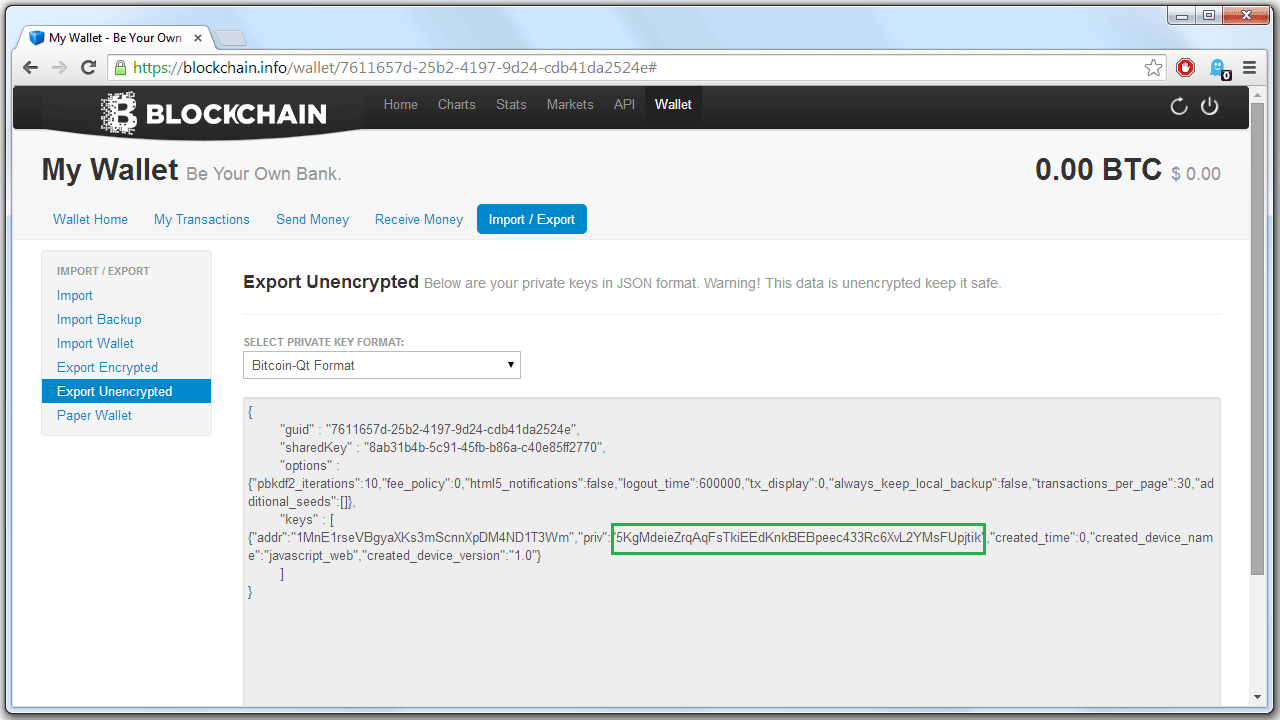
Task: Click the wallet refresh icon in header
Action: (1178, 106)
